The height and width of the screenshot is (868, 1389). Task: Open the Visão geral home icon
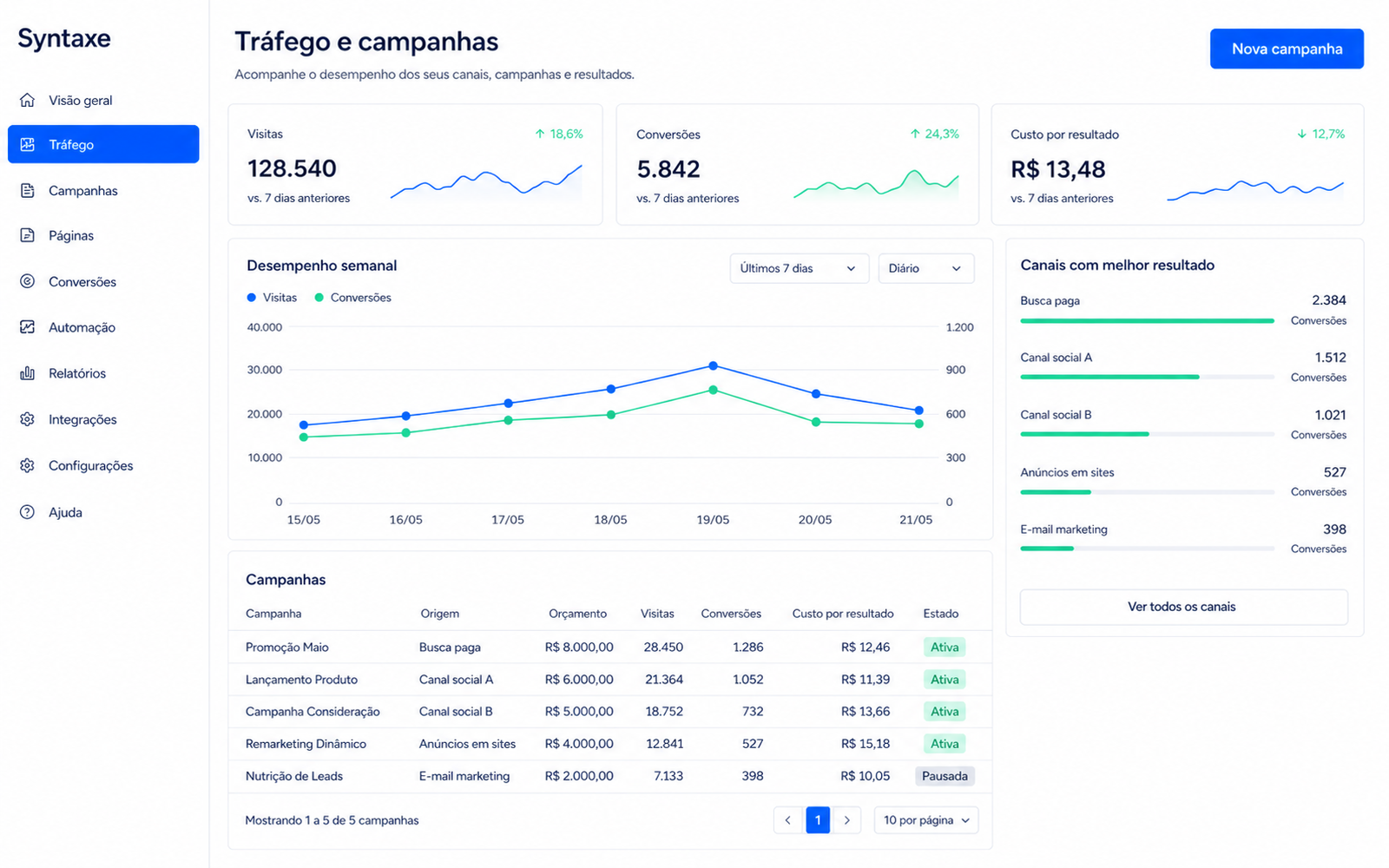28,100
